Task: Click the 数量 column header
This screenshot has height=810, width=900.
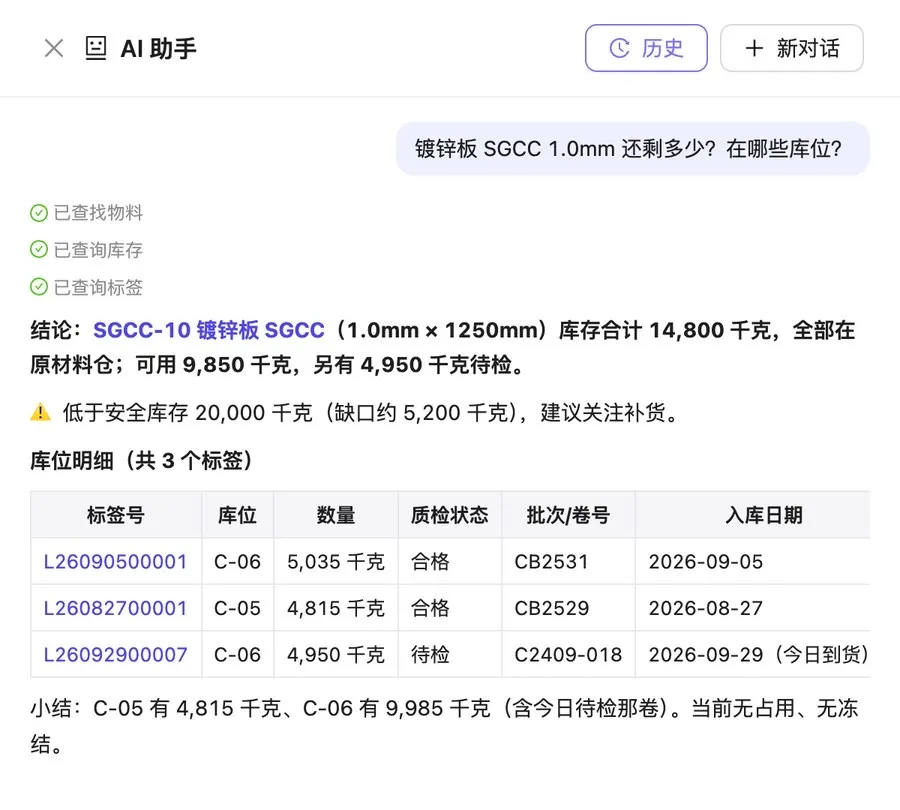Action: point(336,515)
